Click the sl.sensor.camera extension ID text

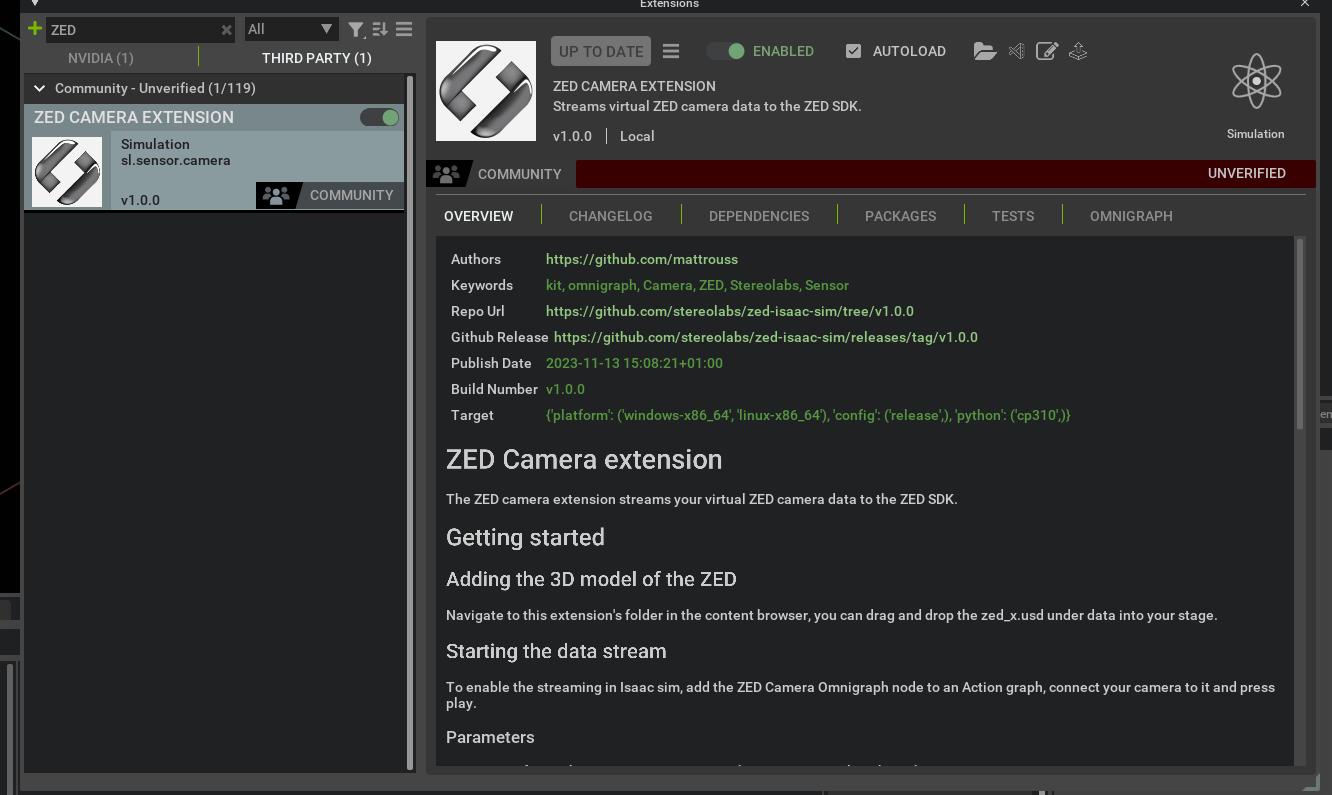(176, 160)
